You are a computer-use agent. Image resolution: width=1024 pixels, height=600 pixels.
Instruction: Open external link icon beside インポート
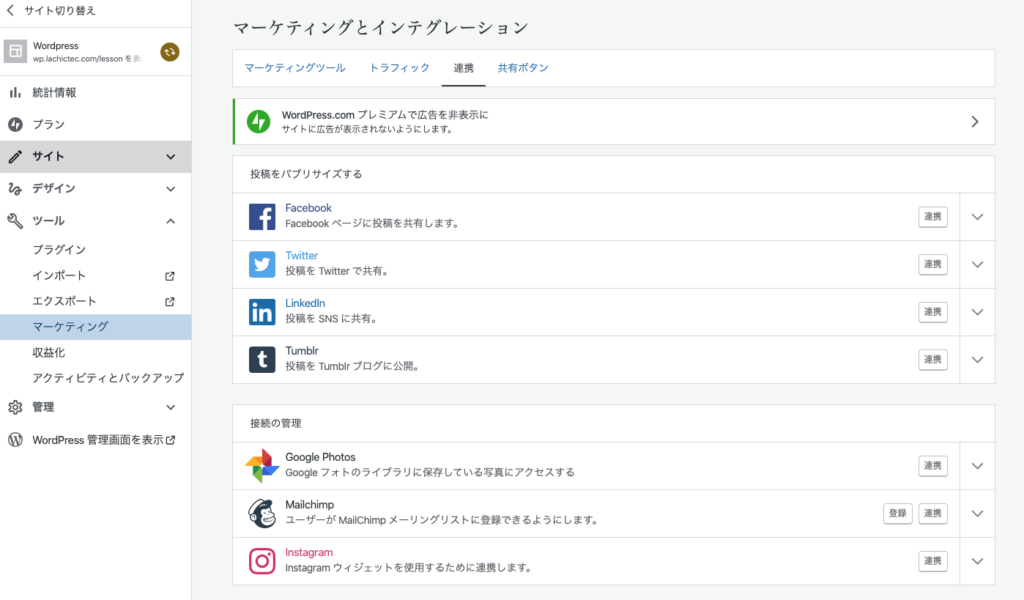(170, 276)
